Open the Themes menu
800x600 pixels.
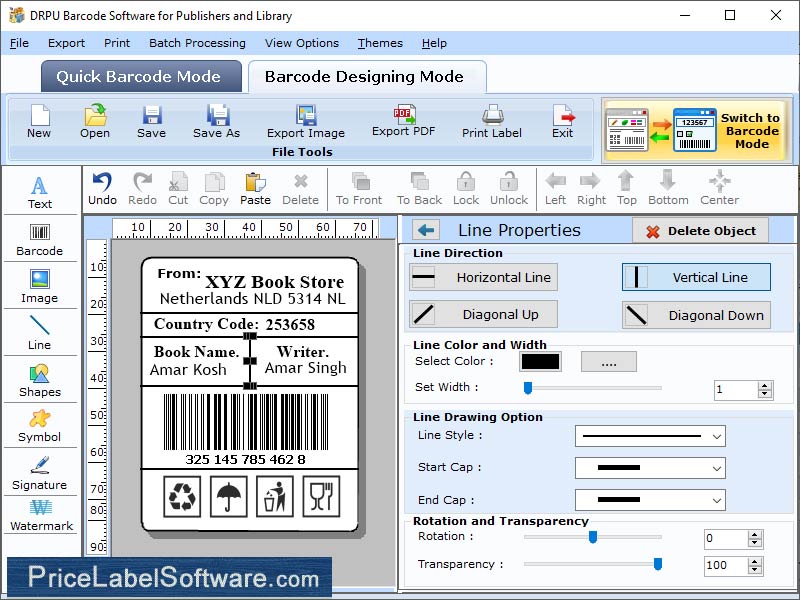pos(380,43)
